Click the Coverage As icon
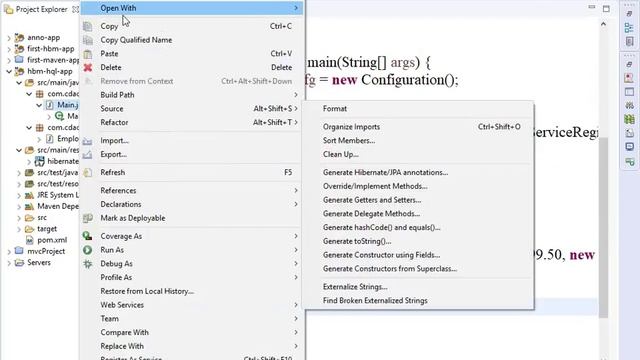Image resolution: width=640 pixels, height=360 pixels. pos(87,236)
